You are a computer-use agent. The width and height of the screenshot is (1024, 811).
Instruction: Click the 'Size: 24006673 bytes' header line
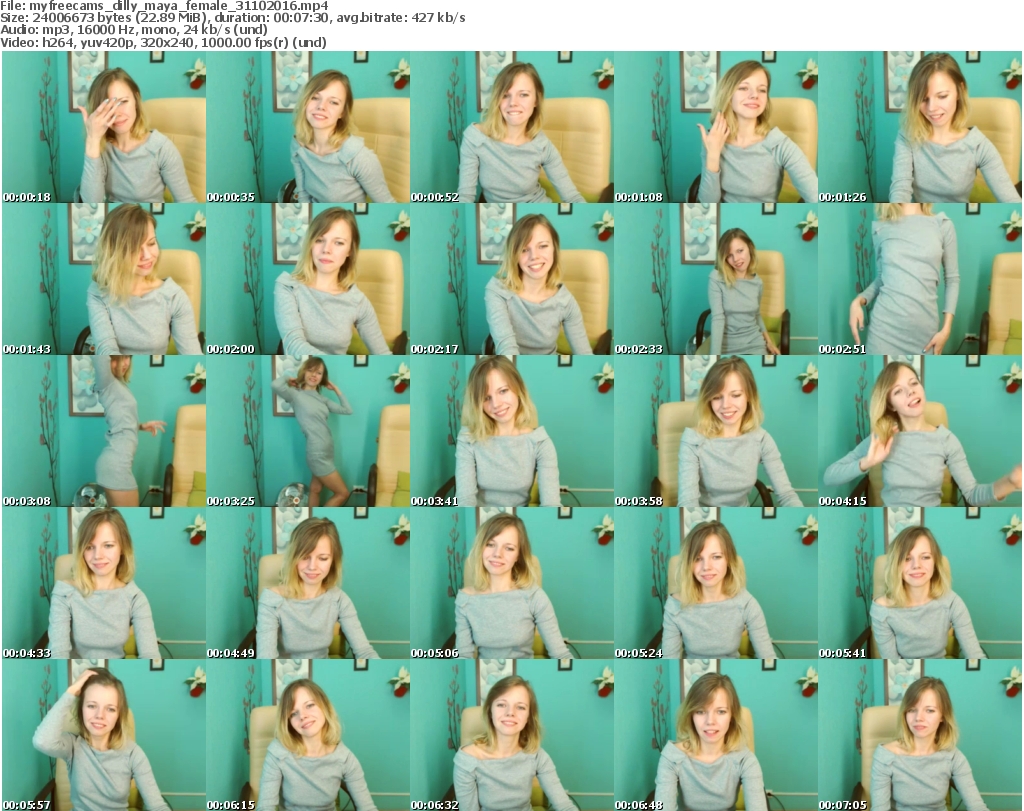232,18
